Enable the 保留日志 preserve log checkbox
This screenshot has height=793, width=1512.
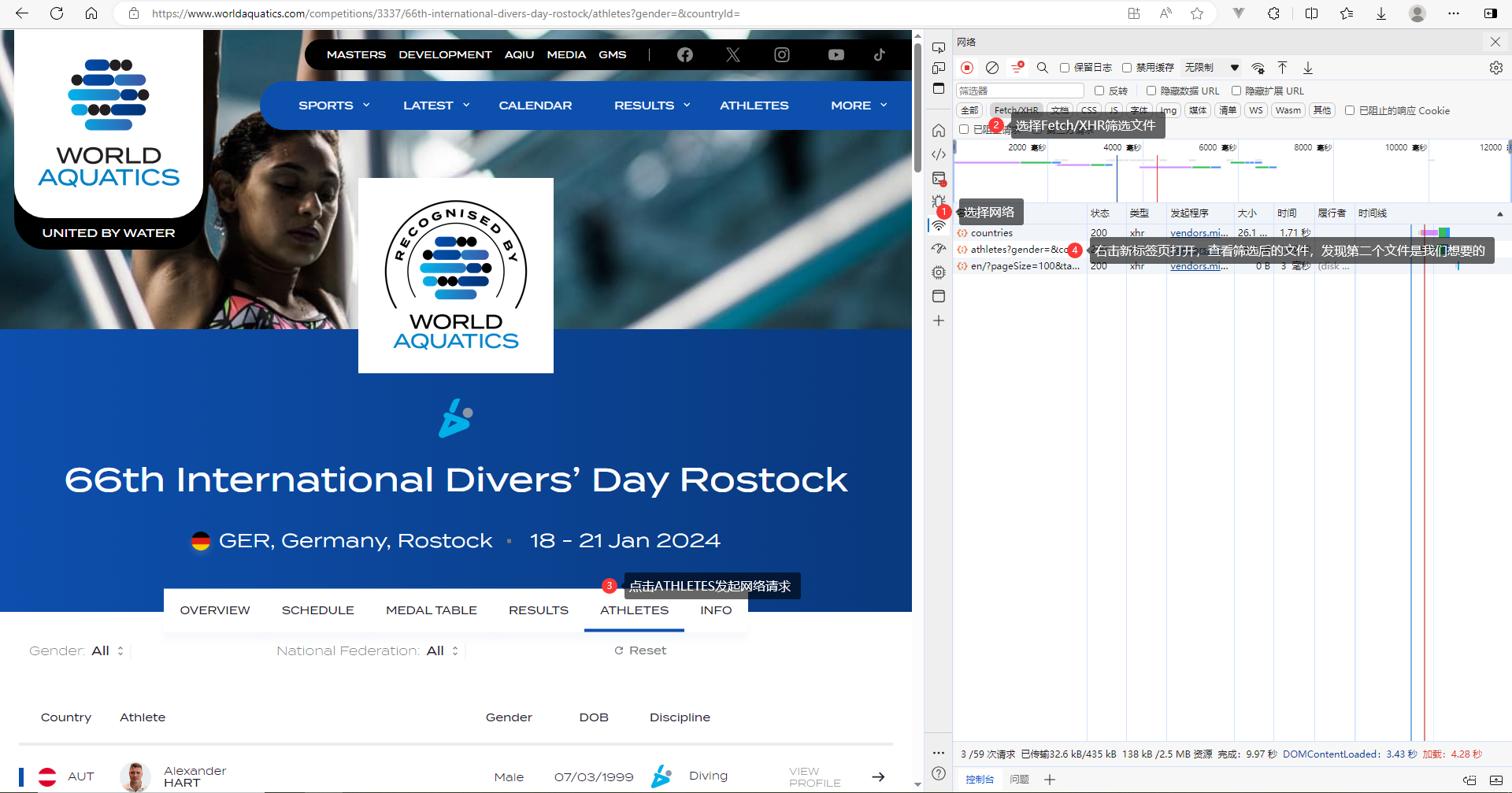[1065, 68]
